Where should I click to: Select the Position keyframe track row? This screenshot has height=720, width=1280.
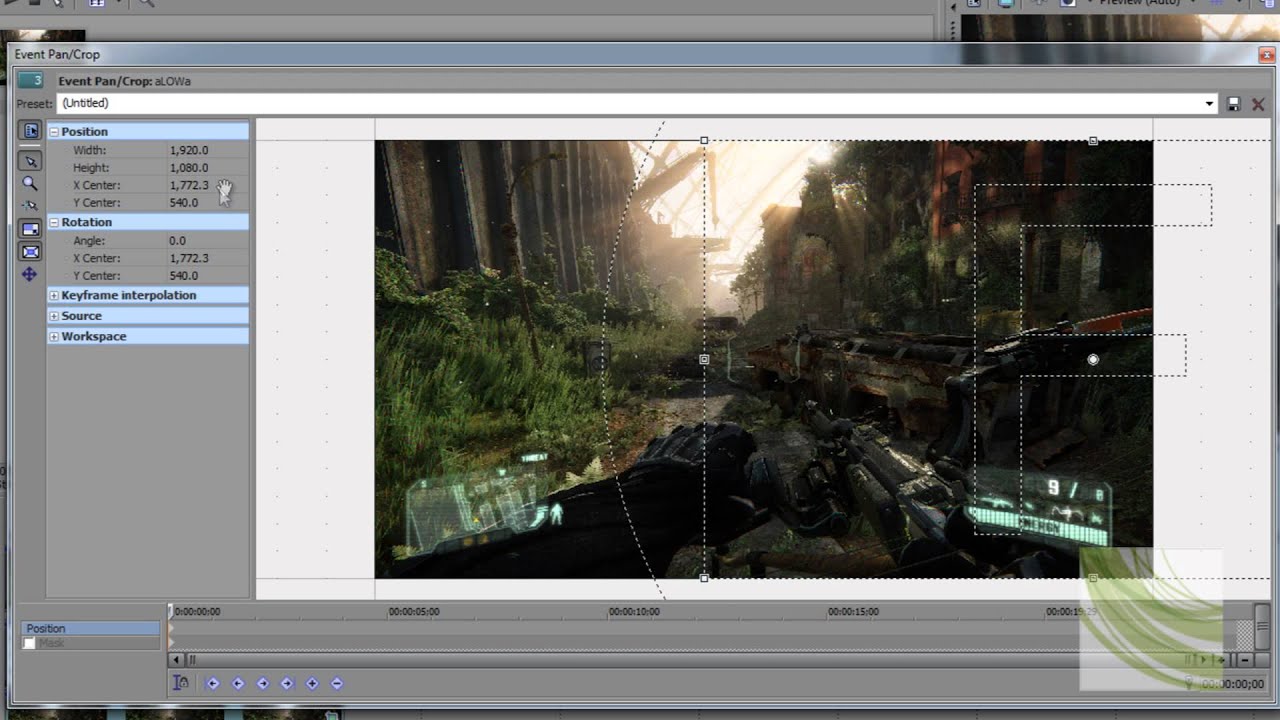pos(90,628)
